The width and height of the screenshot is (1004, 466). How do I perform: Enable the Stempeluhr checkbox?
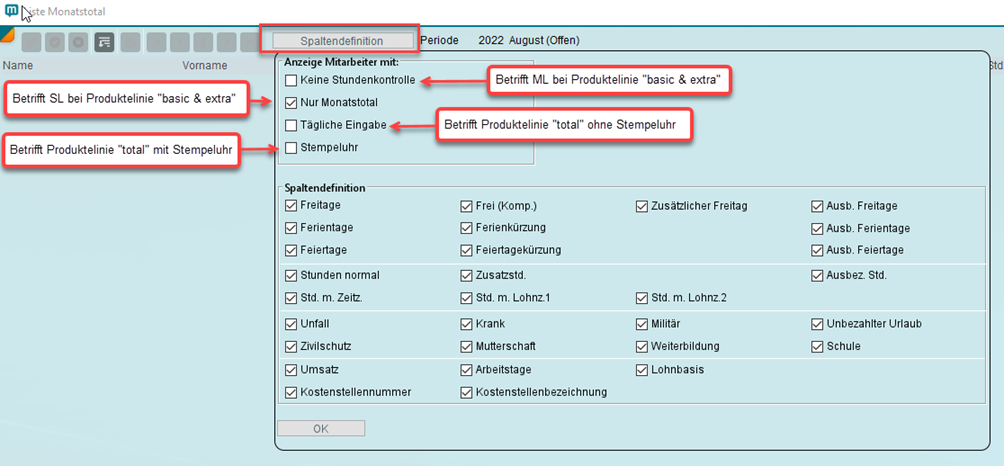coord(291,148)
